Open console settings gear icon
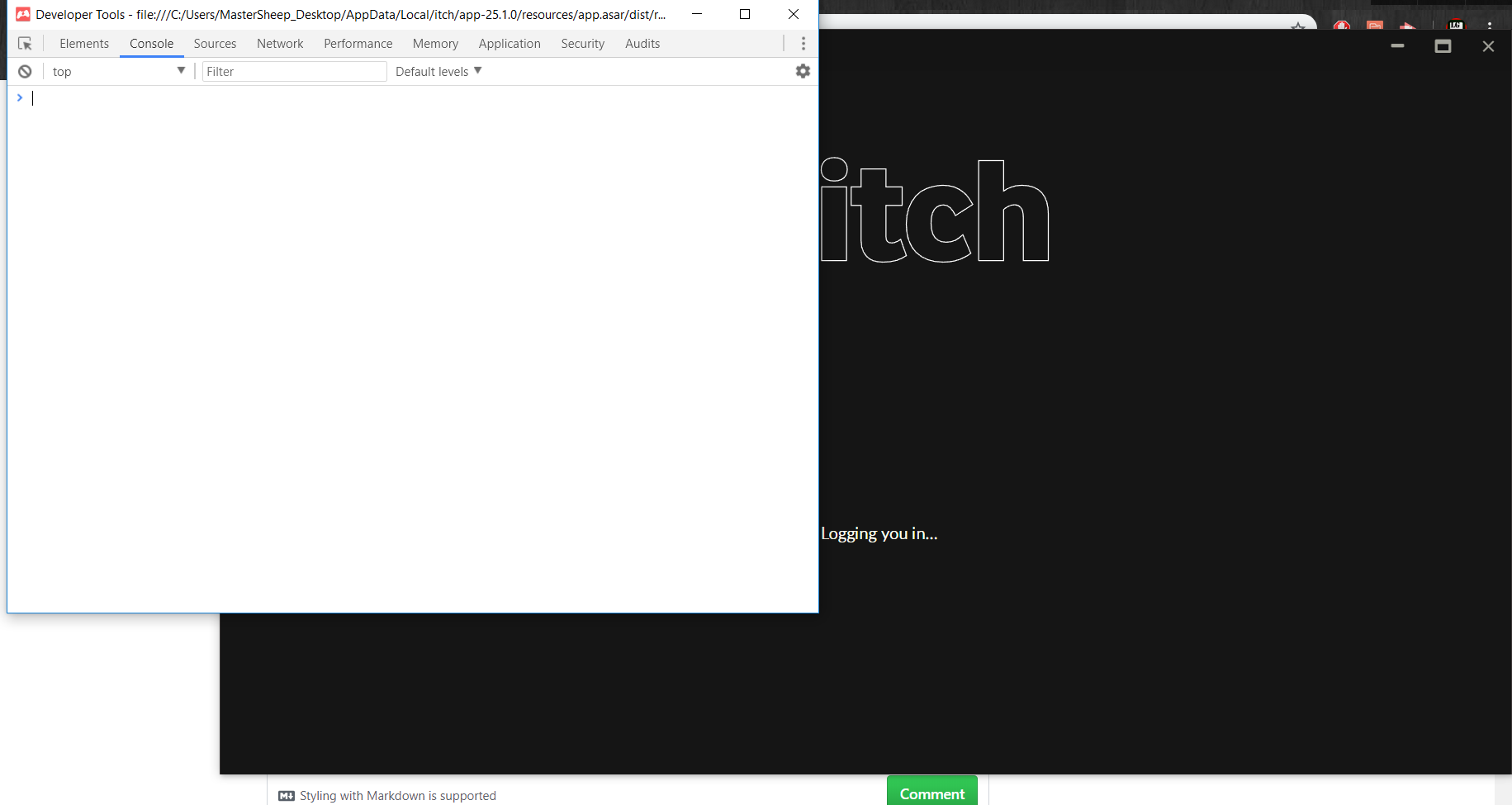This screenshot has height=805, width=1512. point(803,71)
